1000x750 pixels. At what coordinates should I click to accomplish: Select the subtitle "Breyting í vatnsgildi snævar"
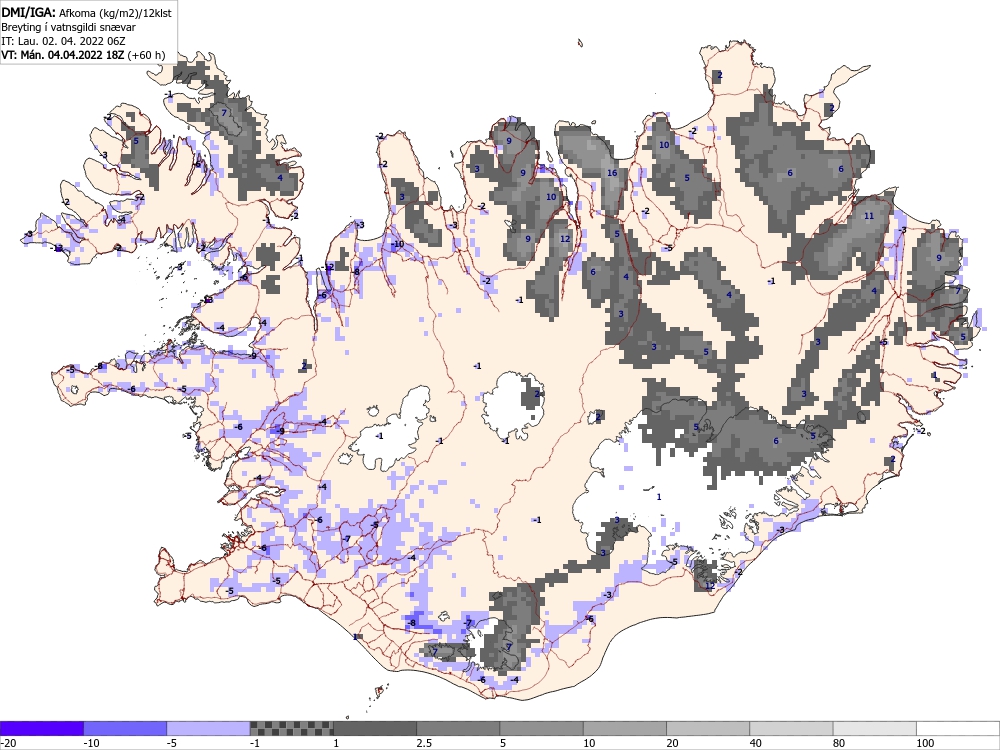(68, 27)
